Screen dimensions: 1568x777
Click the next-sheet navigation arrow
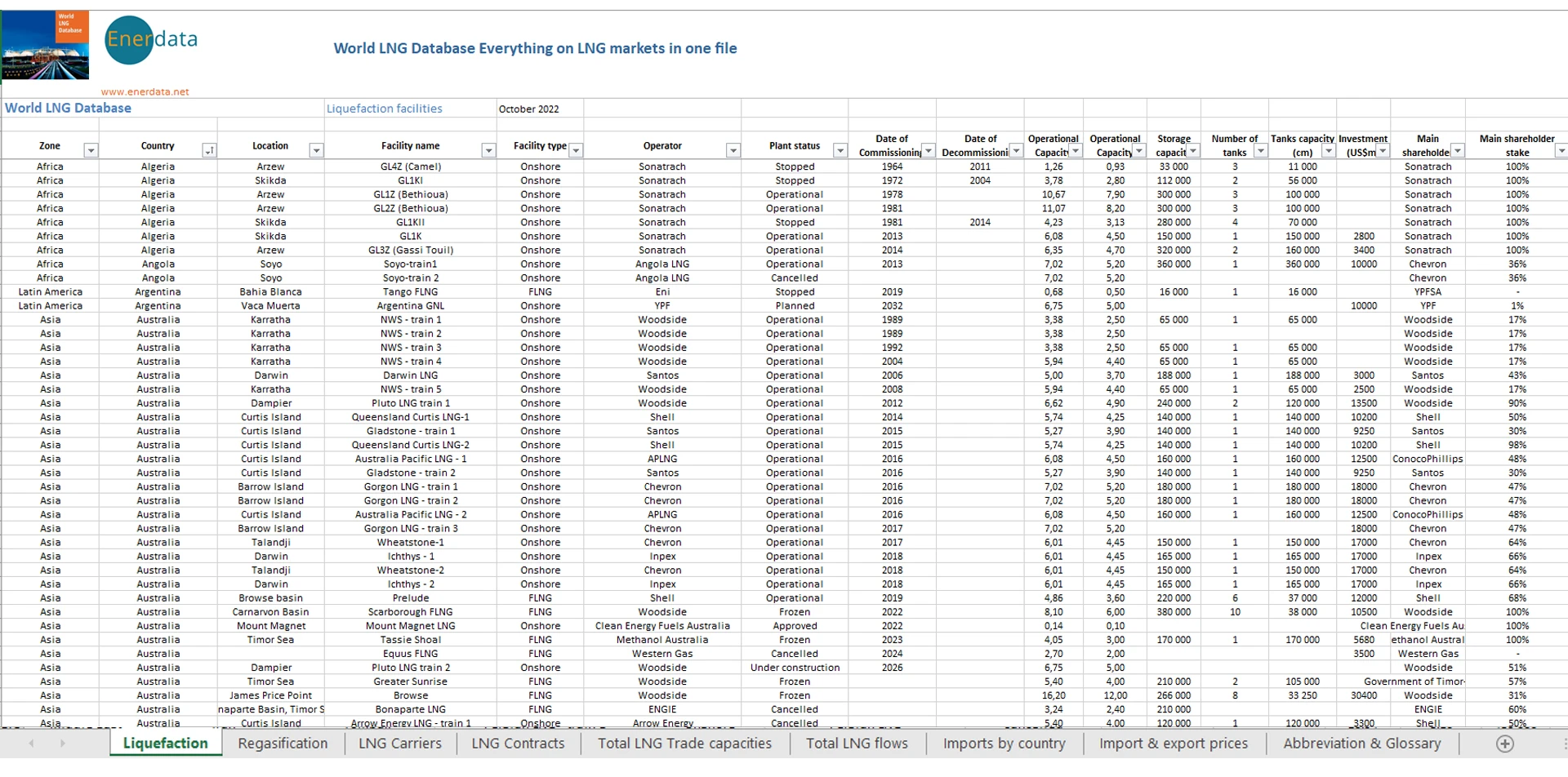tap(62, 744)
